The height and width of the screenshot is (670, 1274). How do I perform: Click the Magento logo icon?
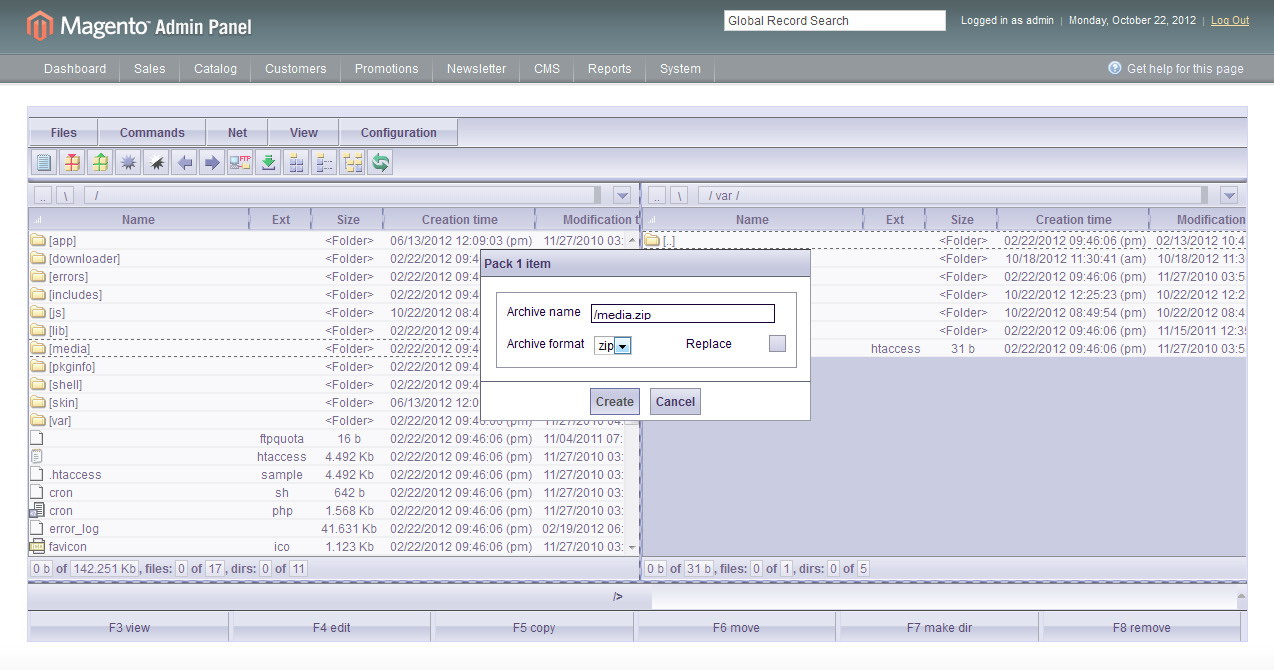39,26
